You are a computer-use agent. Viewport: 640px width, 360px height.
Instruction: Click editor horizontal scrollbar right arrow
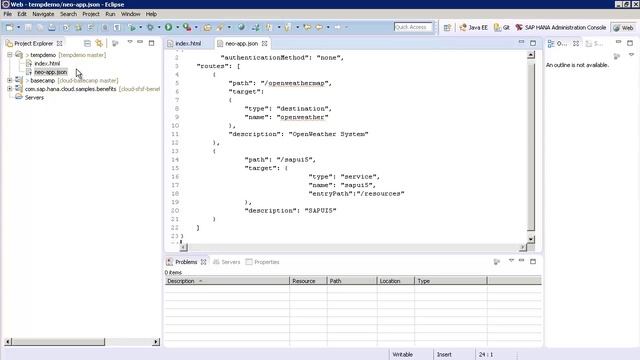522,247
